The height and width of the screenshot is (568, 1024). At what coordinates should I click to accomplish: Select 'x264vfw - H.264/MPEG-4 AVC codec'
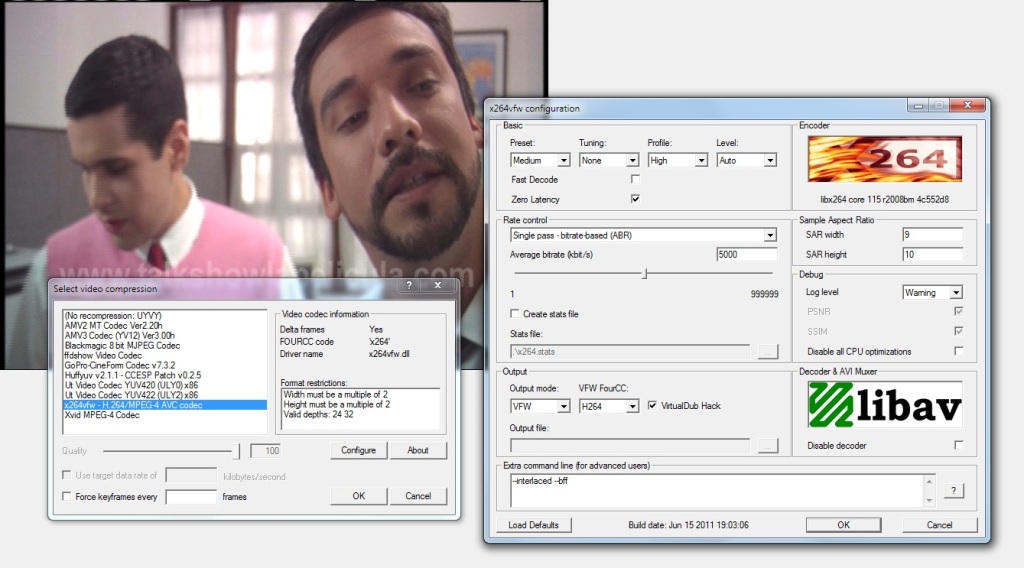click(x=165, y=405)
